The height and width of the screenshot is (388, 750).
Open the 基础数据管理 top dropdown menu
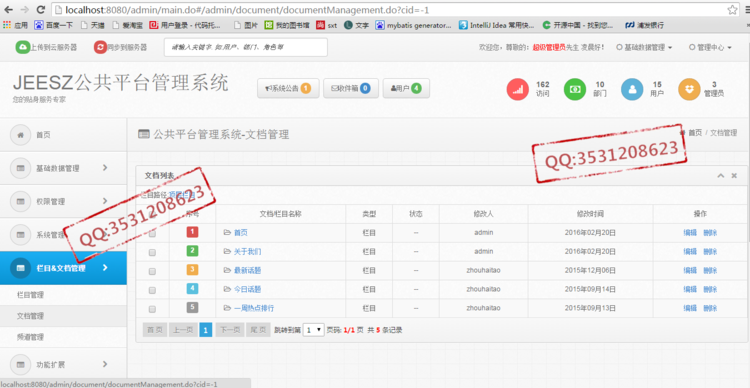(644, 47)
